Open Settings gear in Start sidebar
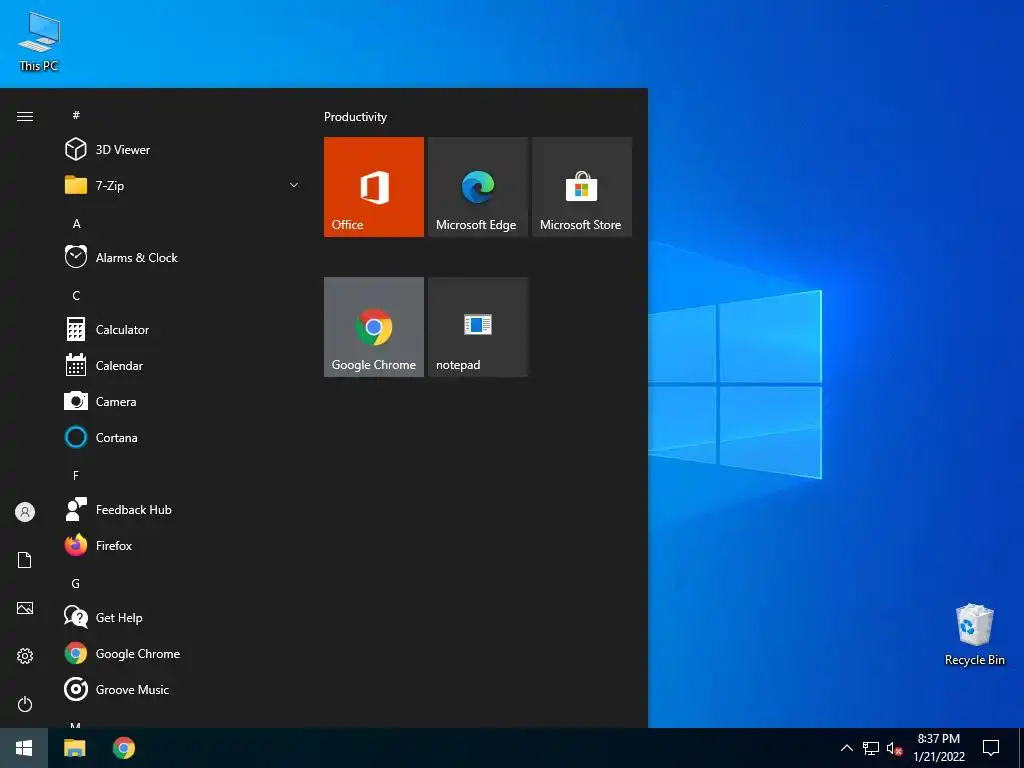Screen dimensions: 1024x768 (x=25, y=656)
